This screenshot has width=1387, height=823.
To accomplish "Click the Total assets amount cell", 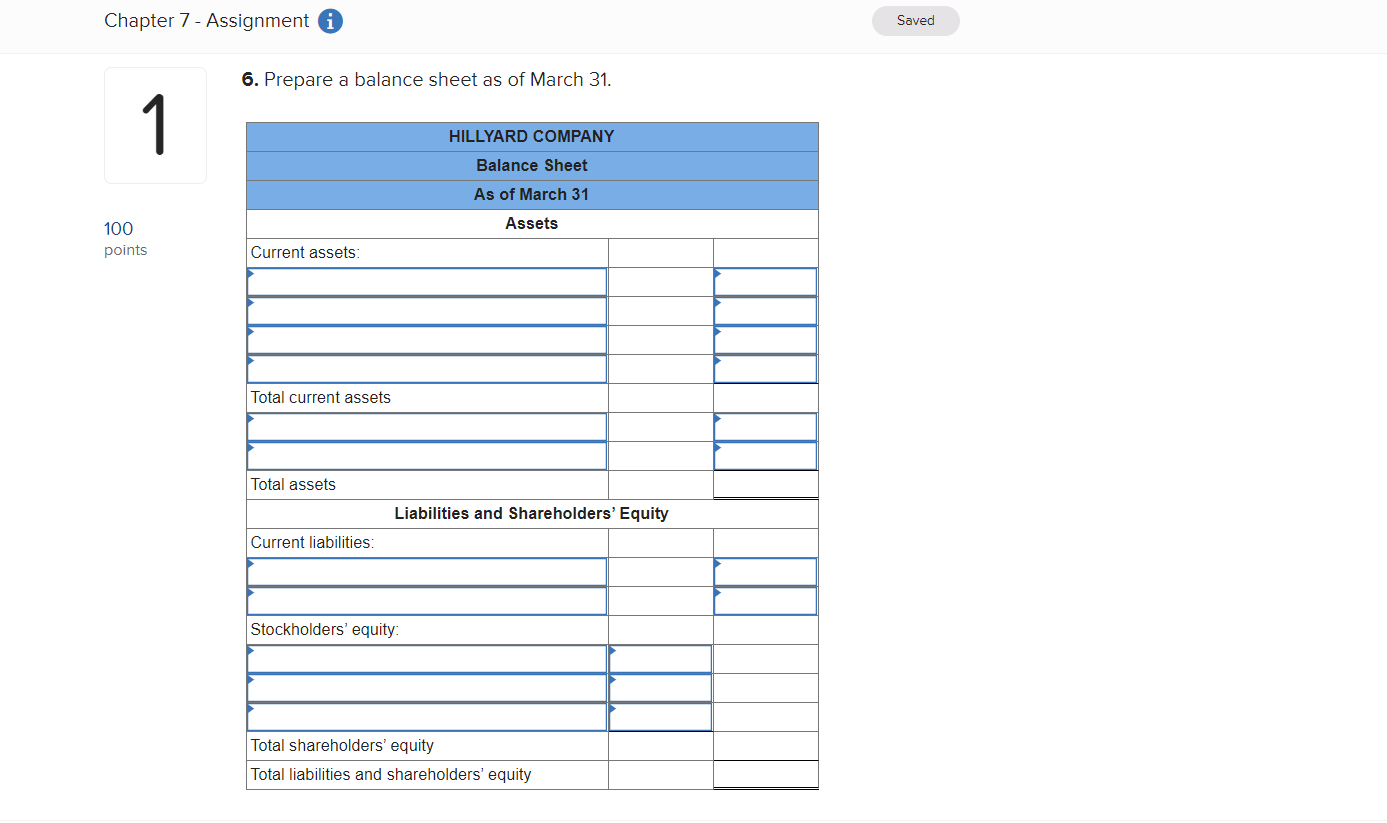I will click(x=765, y=484).
